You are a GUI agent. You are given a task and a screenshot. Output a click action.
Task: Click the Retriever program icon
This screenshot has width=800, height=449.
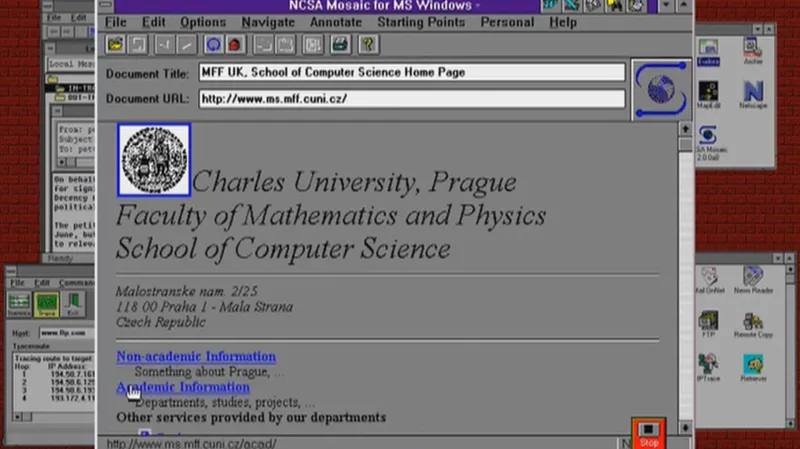tap(753, 368)
